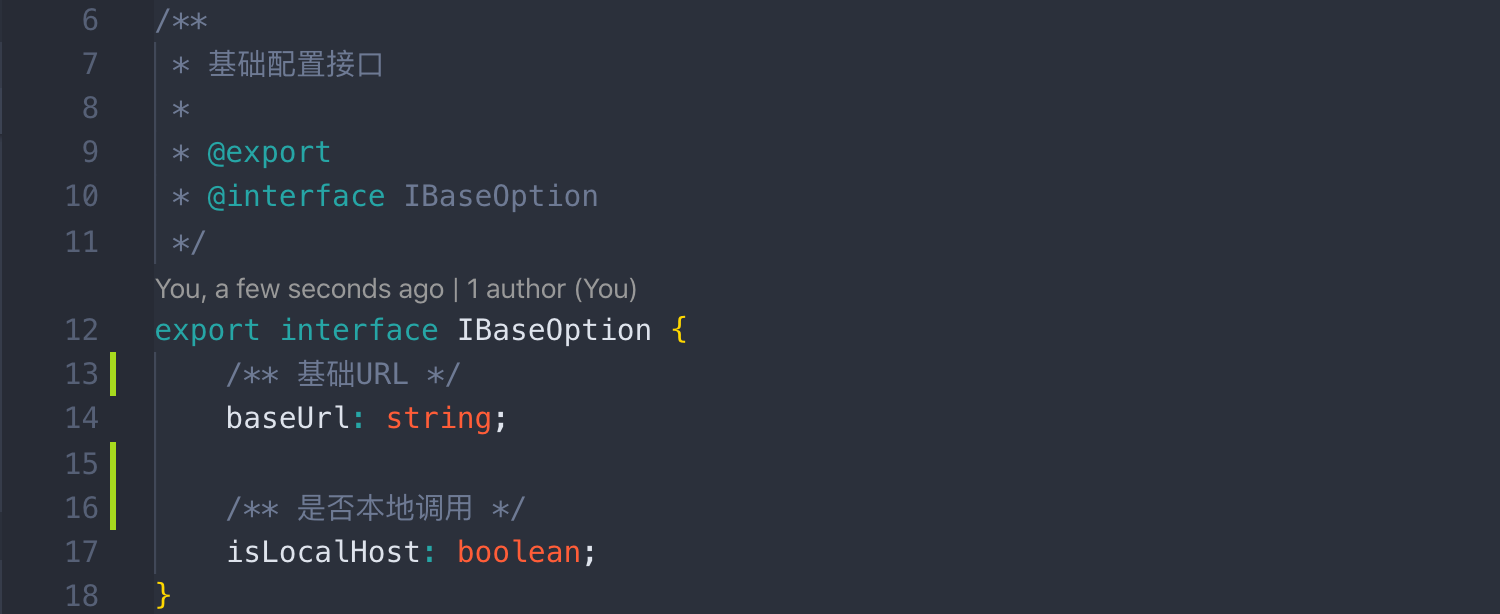This screenshot has height=614, width=1500.
Task: Place cursor in the 基础URL comment
Action: (343, 374)
